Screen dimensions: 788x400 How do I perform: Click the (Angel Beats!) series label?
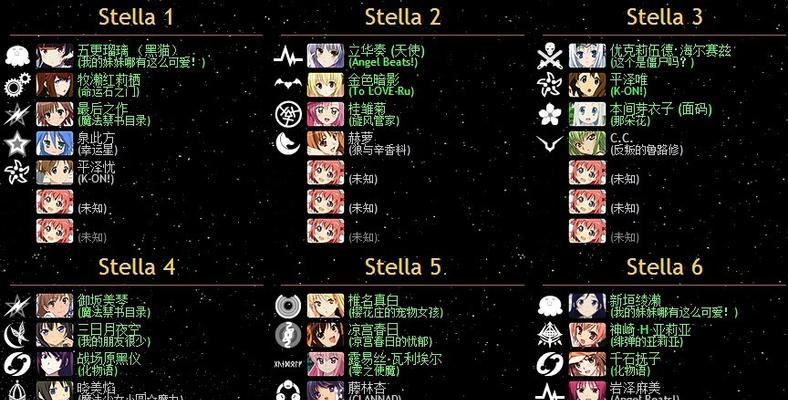point(383,62)
